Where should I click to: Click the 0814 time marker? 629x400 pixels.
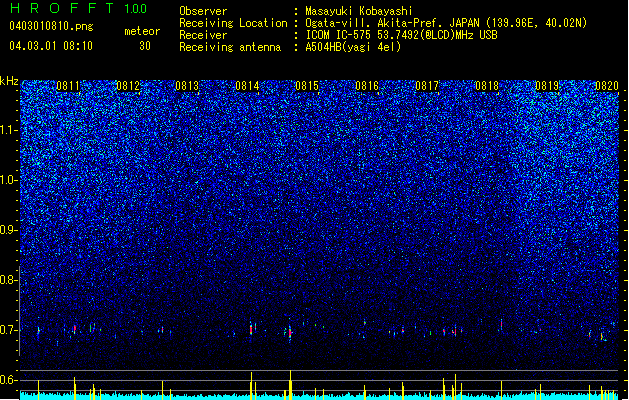point(247,86)
